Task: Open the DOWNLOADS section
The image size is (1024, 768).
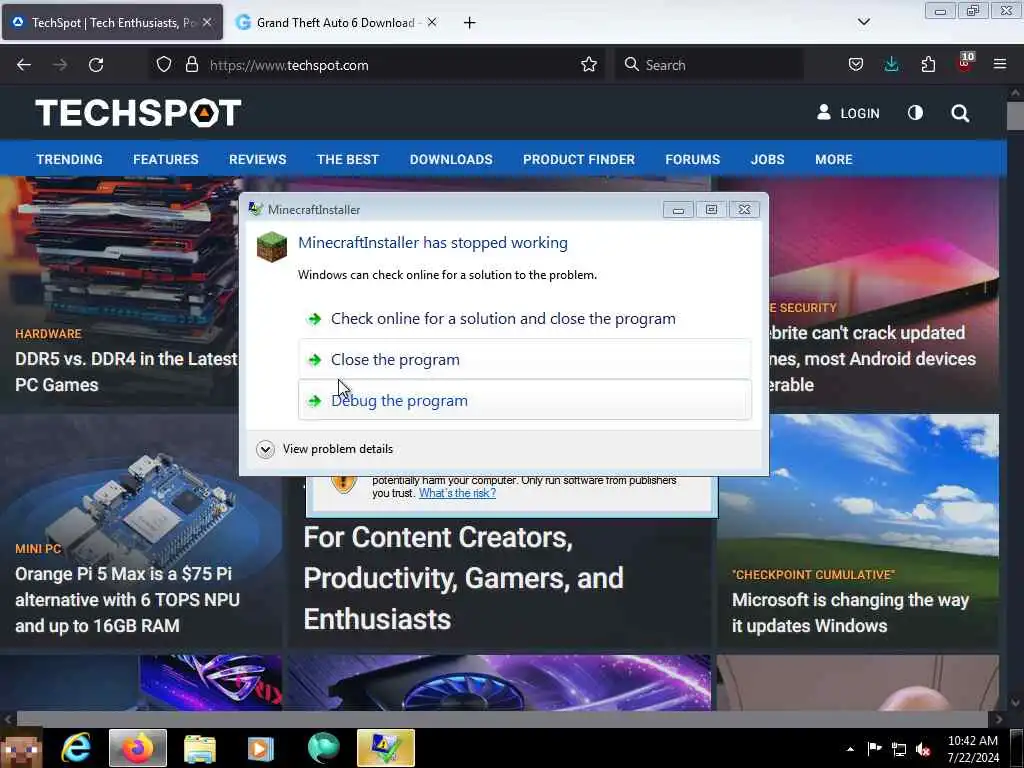Action: pos(451,159)
